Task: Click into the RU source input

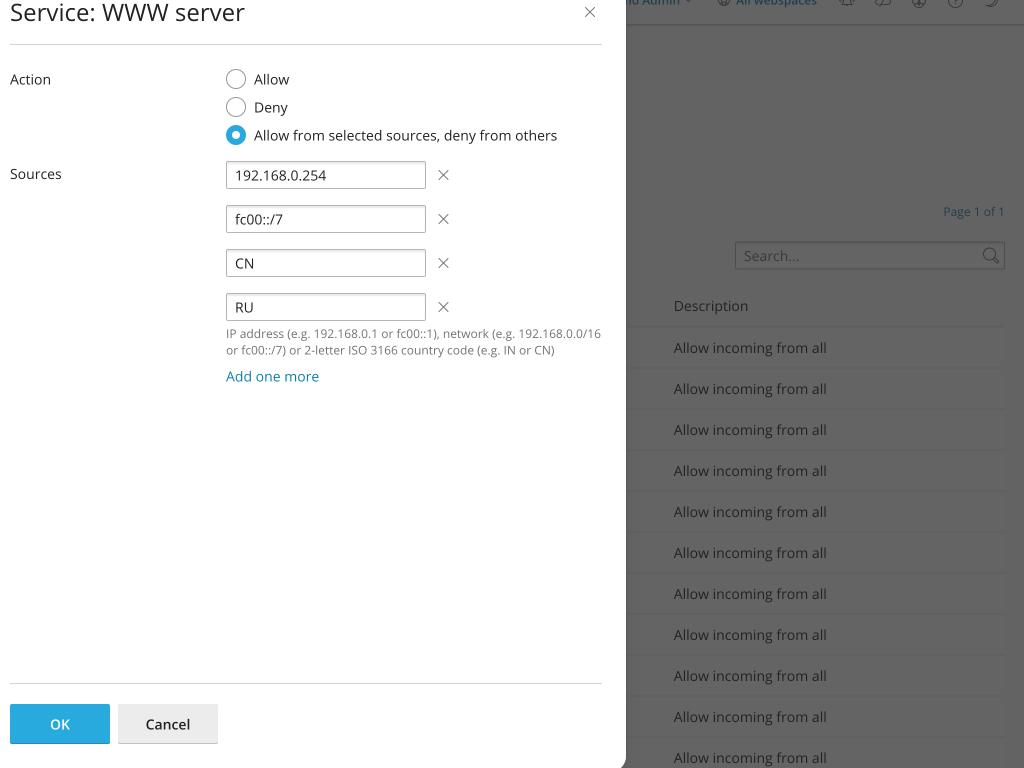Action: click(326, 307)
